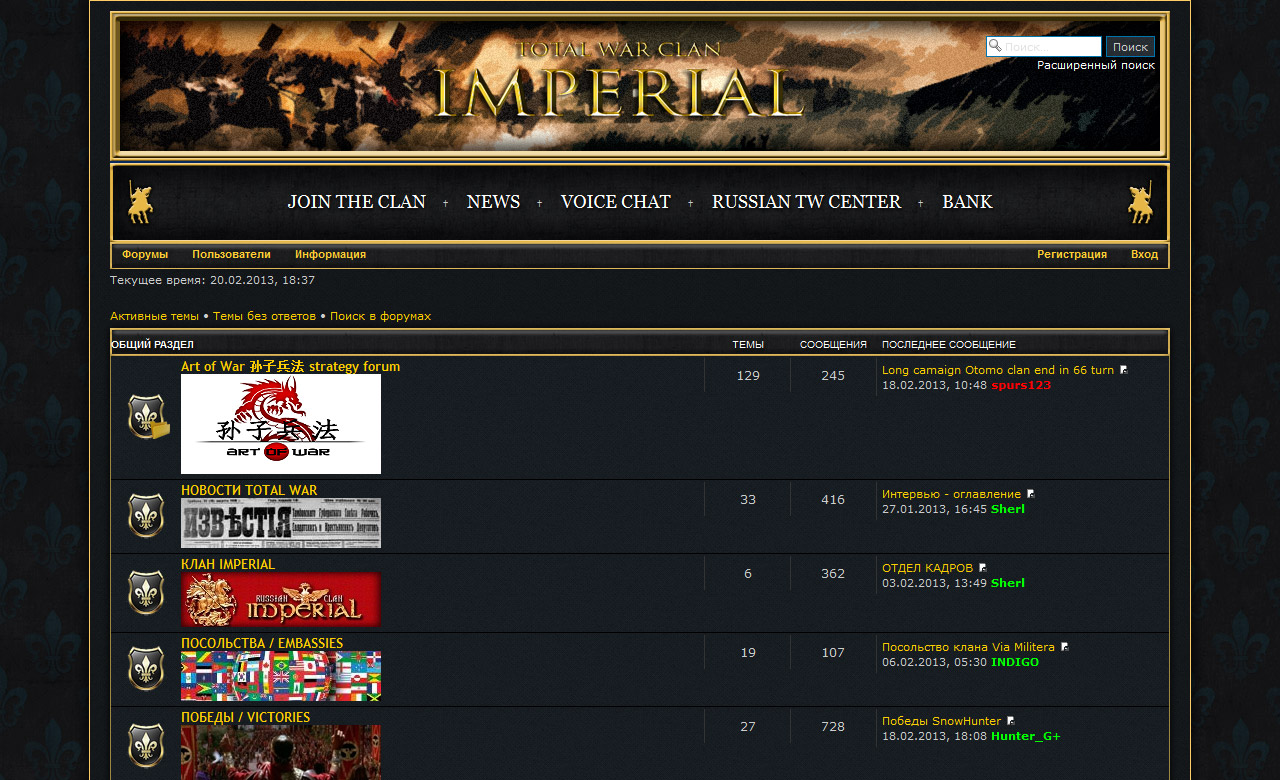
Task: Click the Art of War forum shield icon
Action: pyautogui.click(x=147, y=417)
